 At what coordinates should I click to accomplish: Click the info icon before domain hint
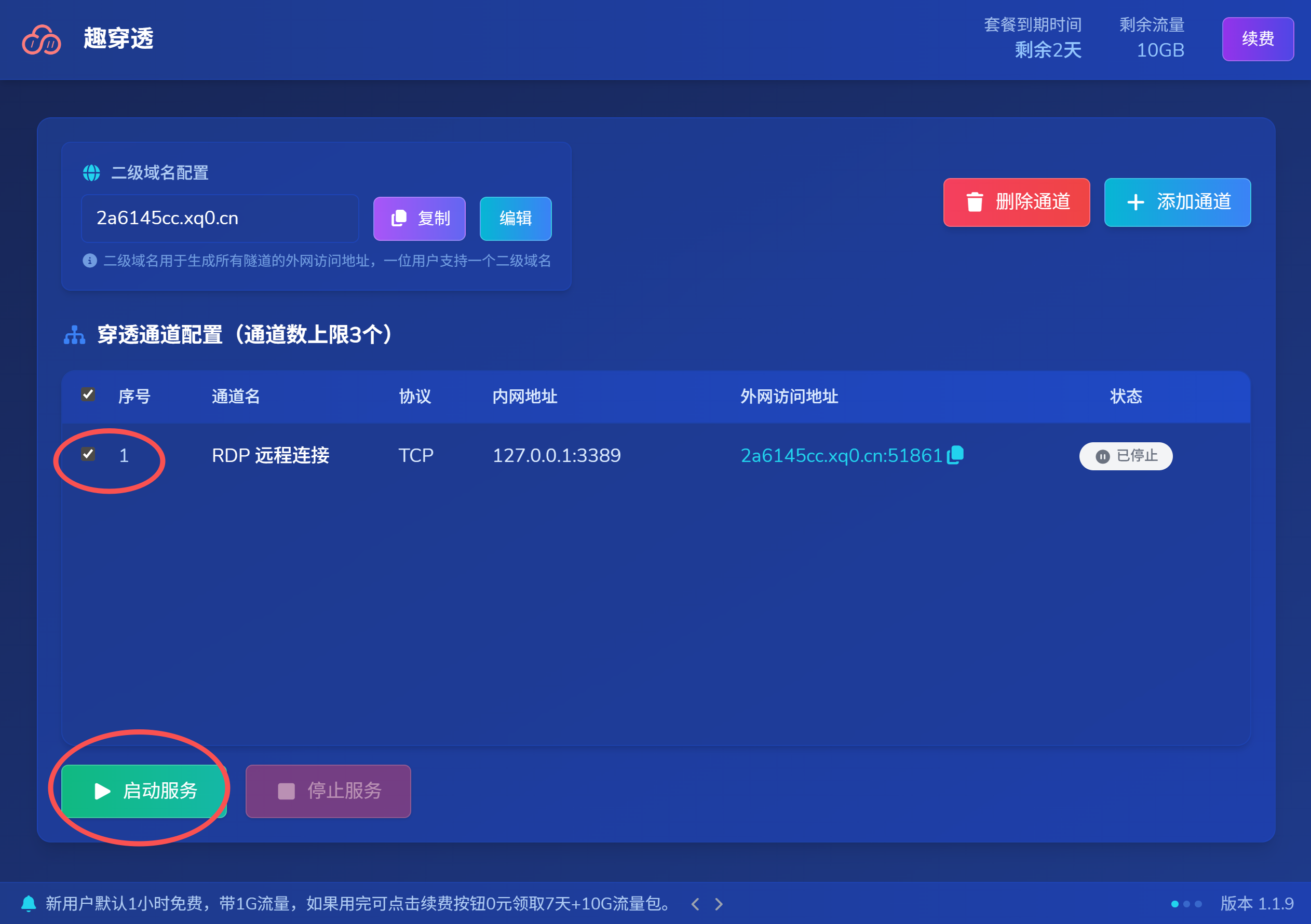click(x=90, y=261)
